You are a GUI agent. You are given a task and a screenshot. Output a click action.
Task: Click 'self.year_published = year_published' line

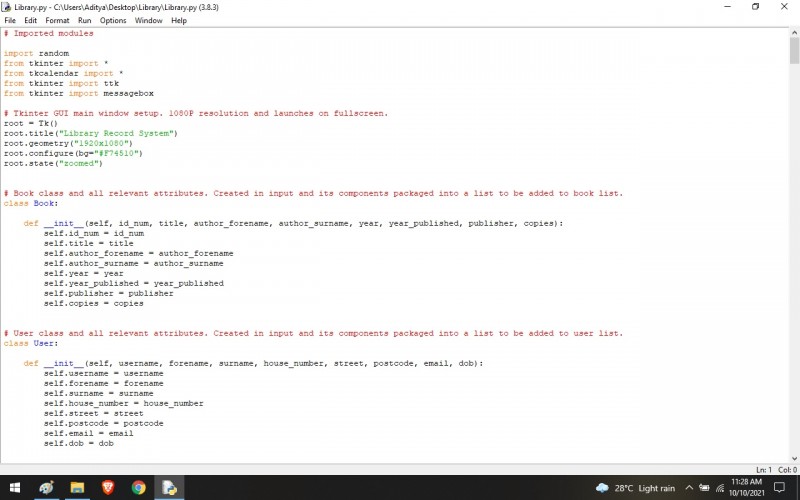click(134, 283)
